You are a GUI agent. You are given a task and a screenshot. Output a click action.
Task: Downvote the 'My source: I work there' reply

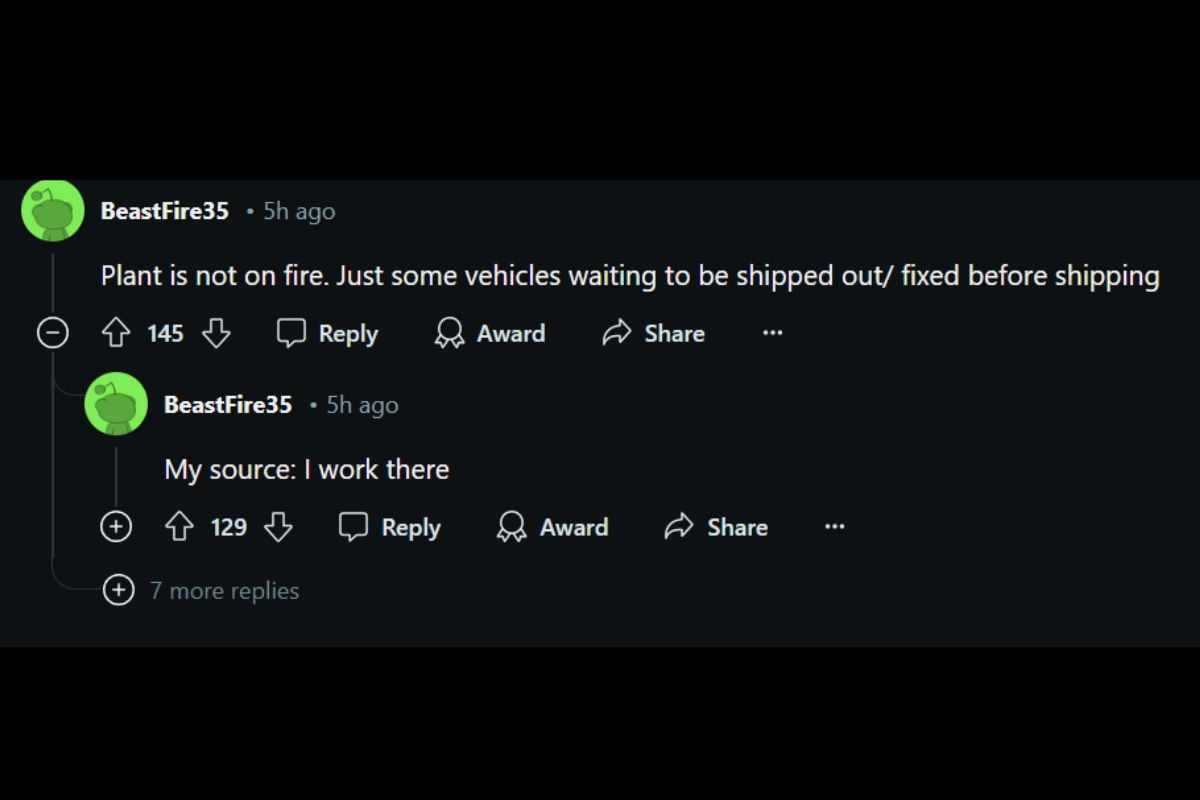278,527
